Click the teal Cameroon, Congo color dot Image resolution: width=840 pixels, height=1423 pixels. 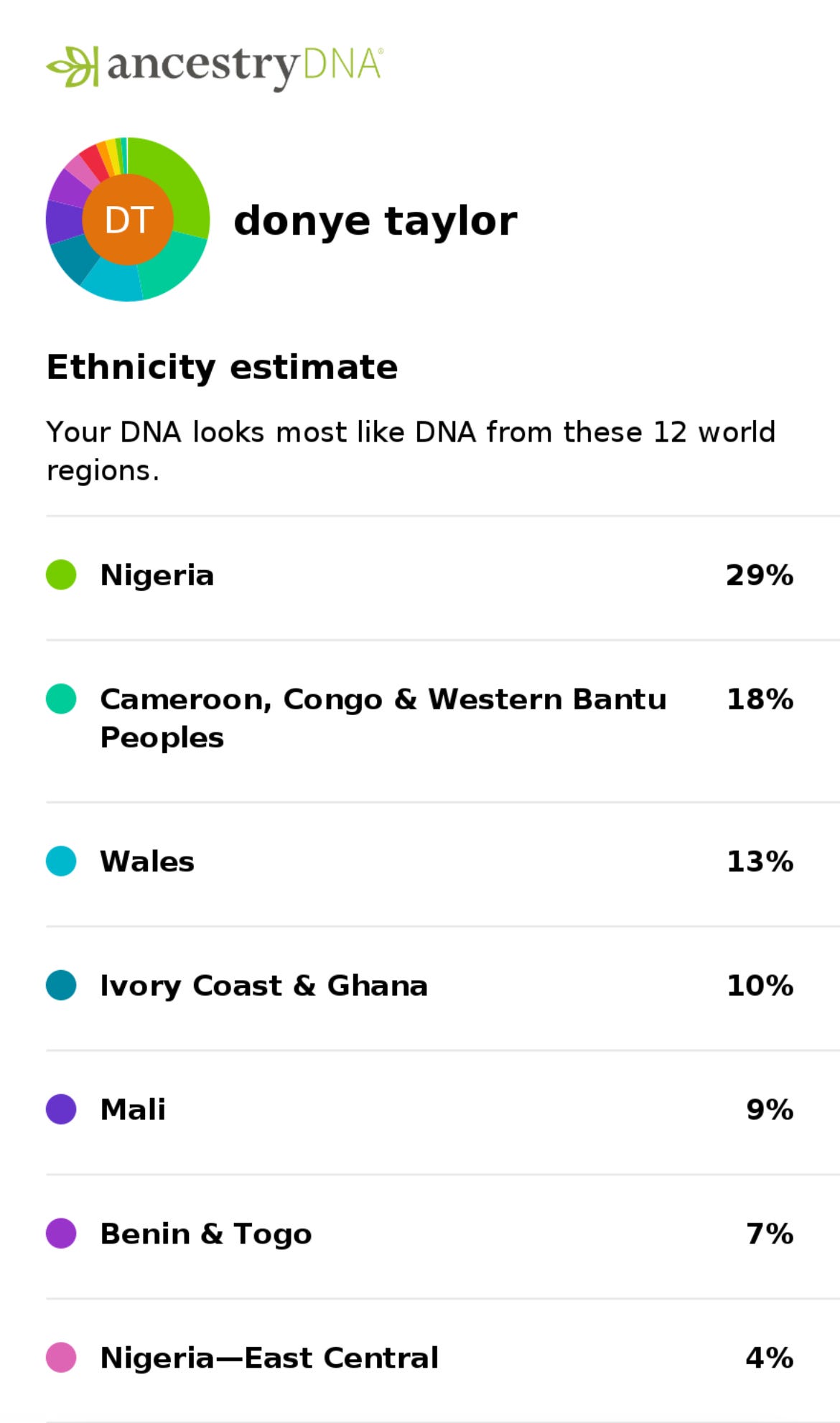(x=61, y=699)
